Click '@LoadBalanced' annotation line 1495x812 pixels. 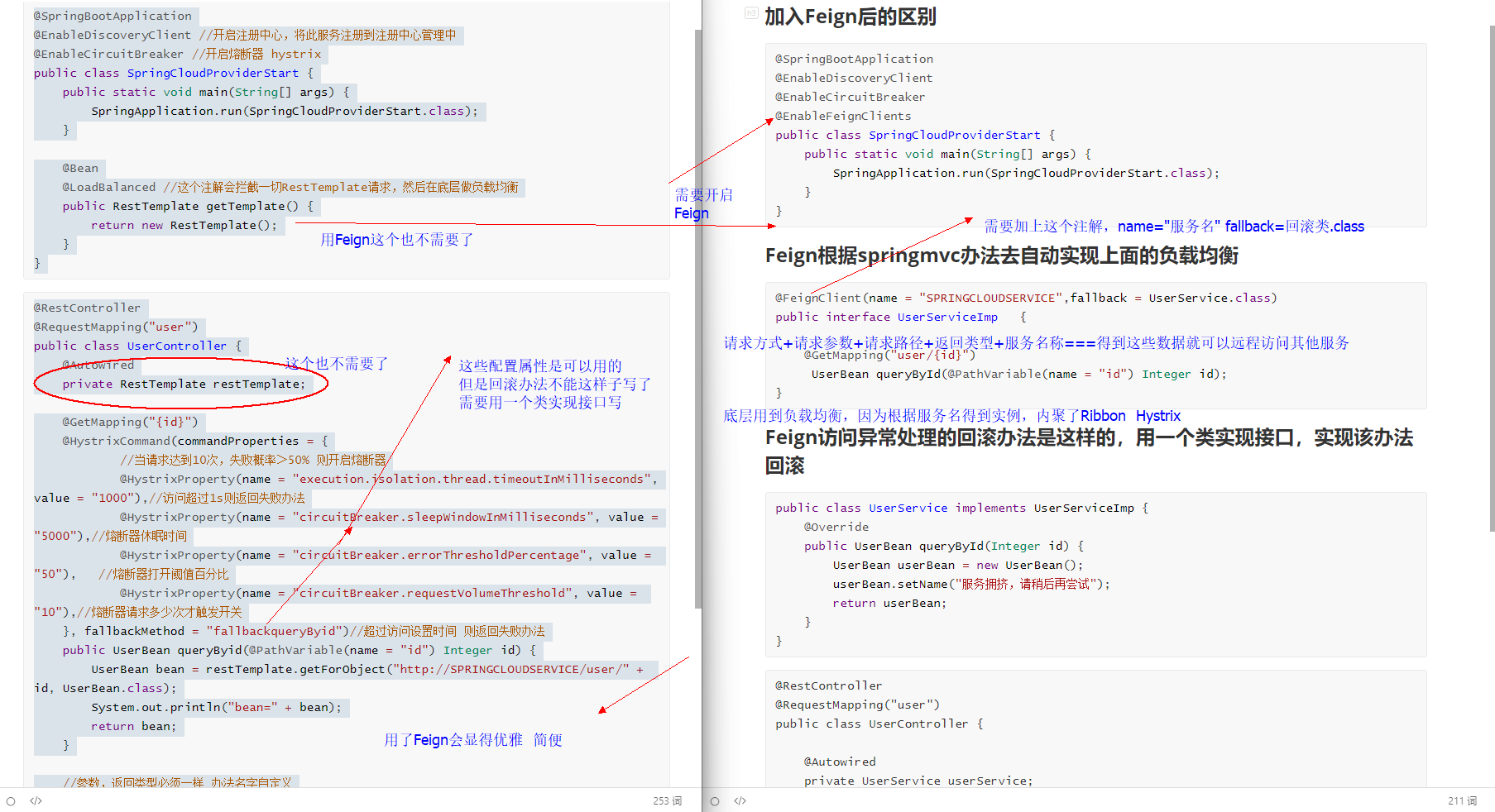coord(290,187)
